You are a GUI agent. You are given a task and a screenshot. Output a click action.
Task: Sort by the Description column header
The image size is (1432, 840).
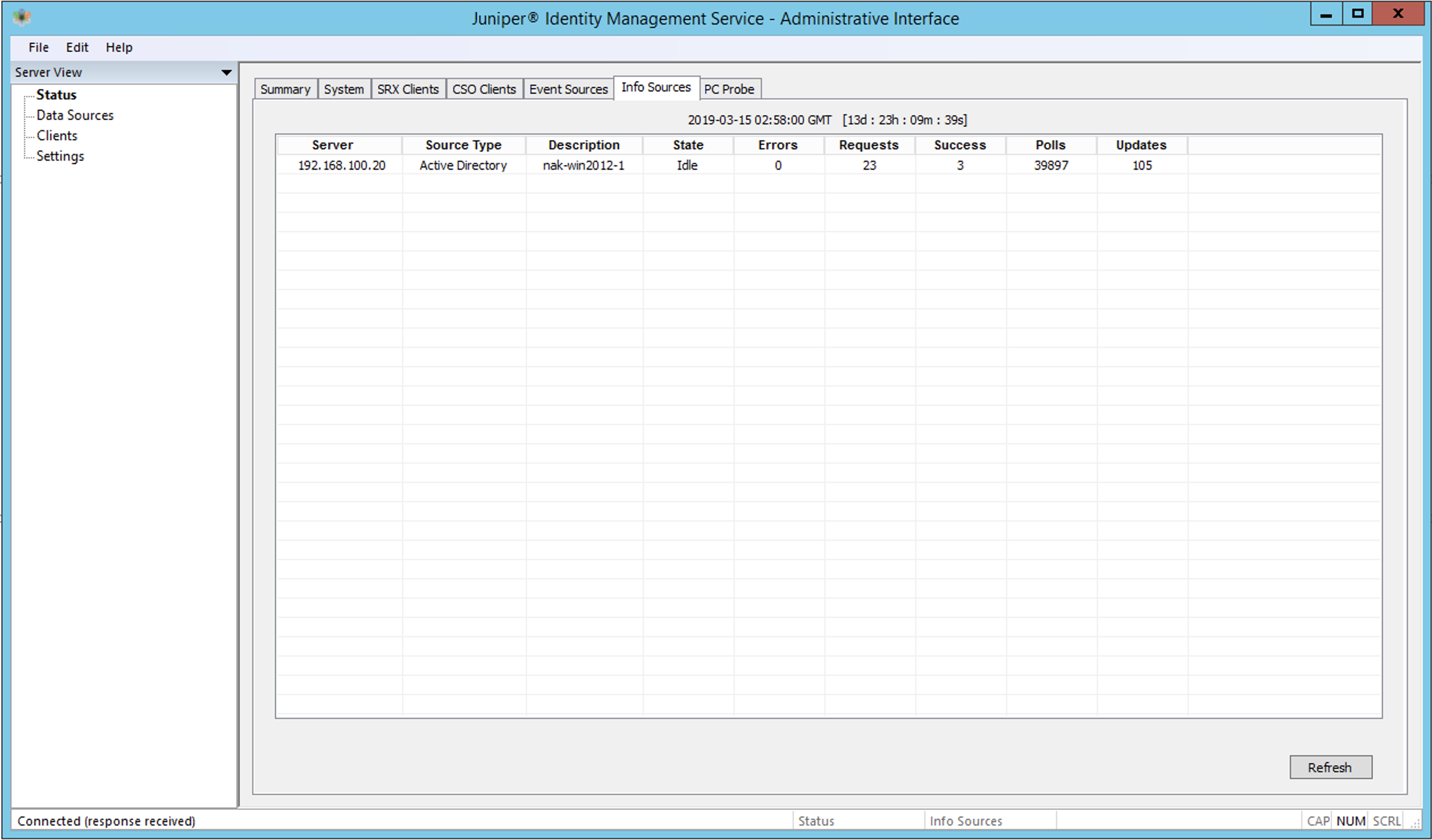pyautogui.click(x=584, y=145)
